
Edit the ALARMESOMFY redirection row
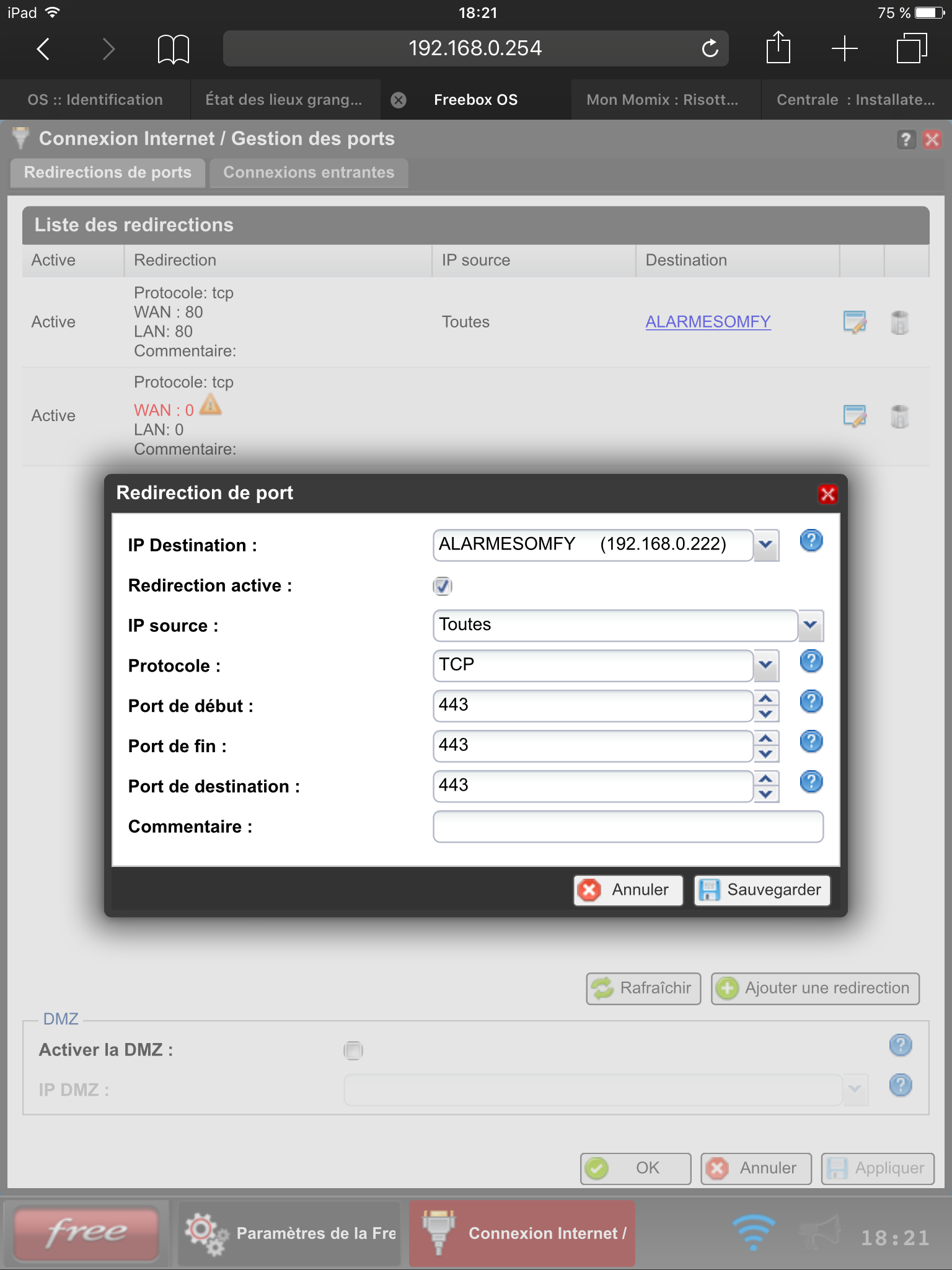[x=855, y=322]
